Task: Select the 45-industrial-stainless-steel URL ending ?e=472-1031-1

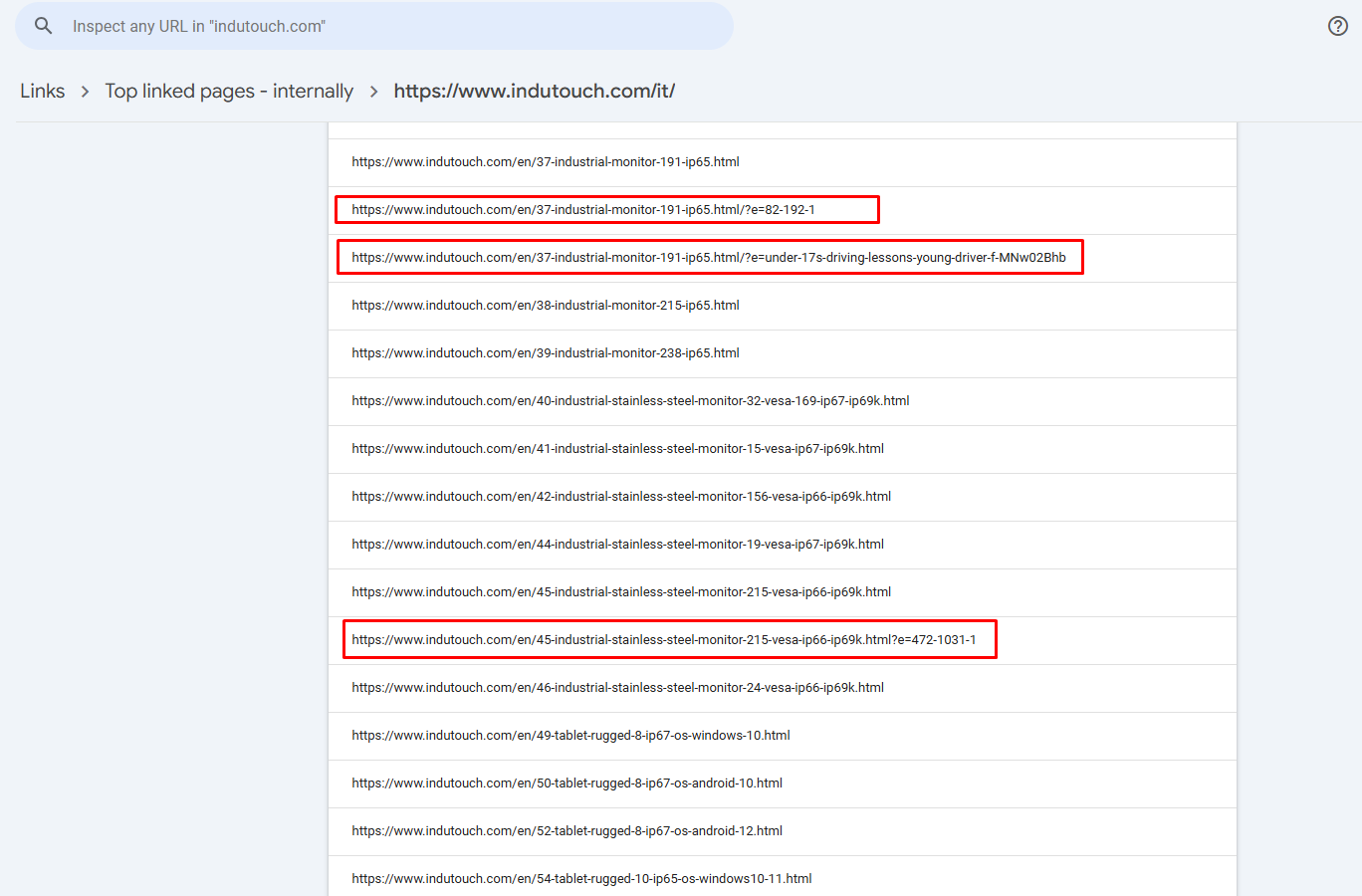Action: pos(783,640)
